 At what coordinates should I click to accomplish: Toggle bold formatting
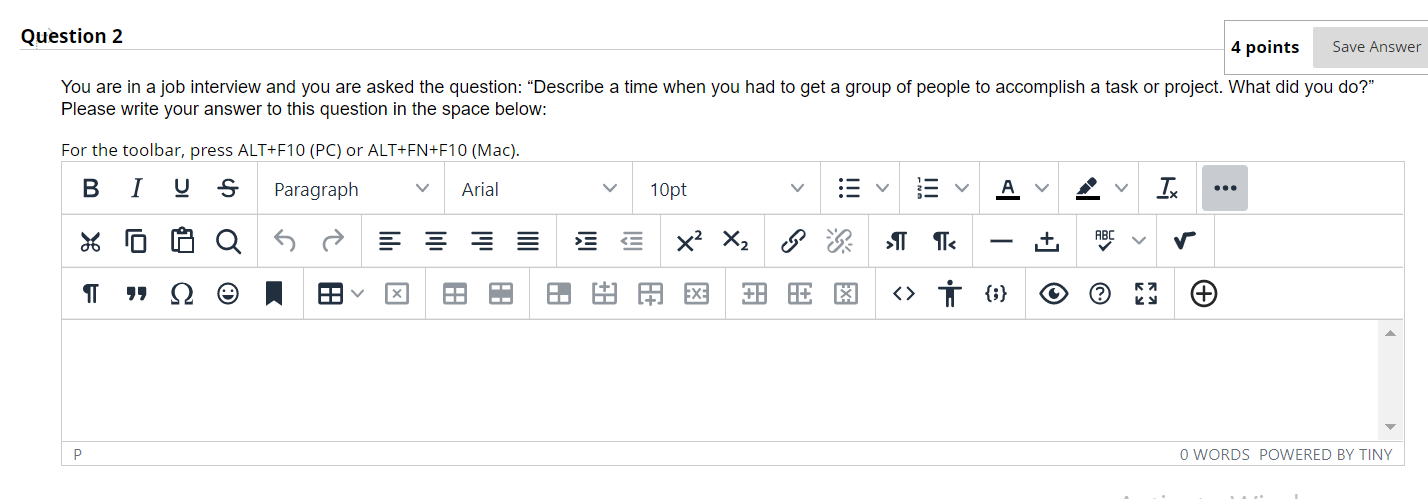tap(91, 188)
